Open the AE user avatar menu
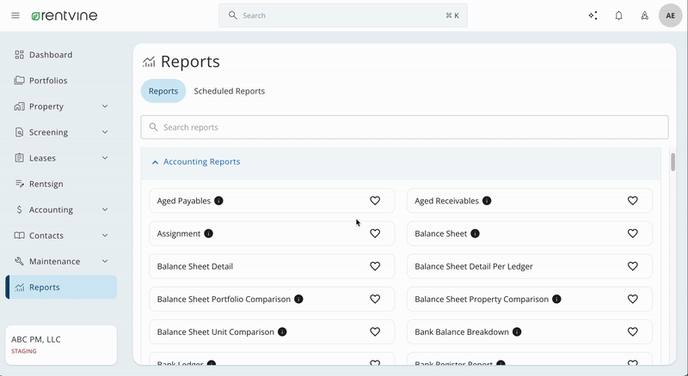 (x=670, y=16)
